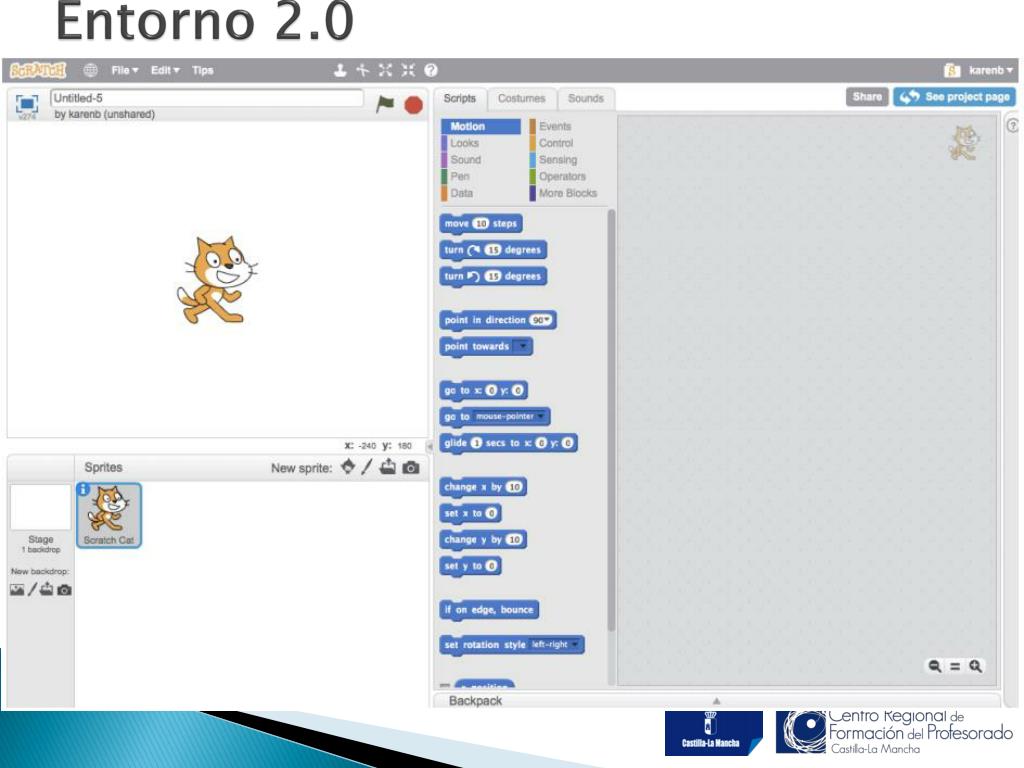Viewport: 1024px width, 768px height.
Task: Select the Pen block category
Action: pyautogui.click(x=460, y=176)
